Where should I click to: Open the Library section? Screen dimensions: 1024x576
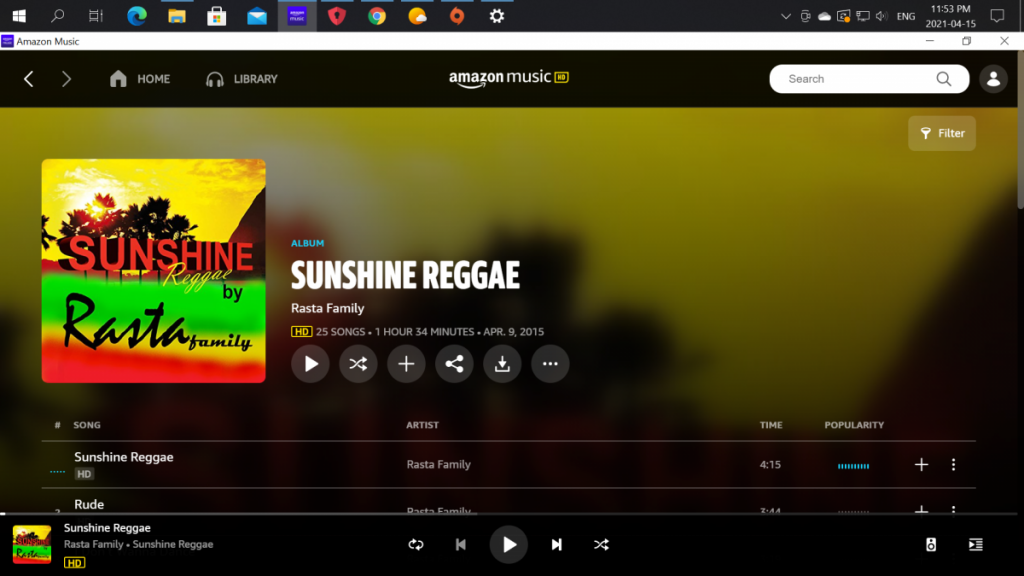tap(242, 79)
